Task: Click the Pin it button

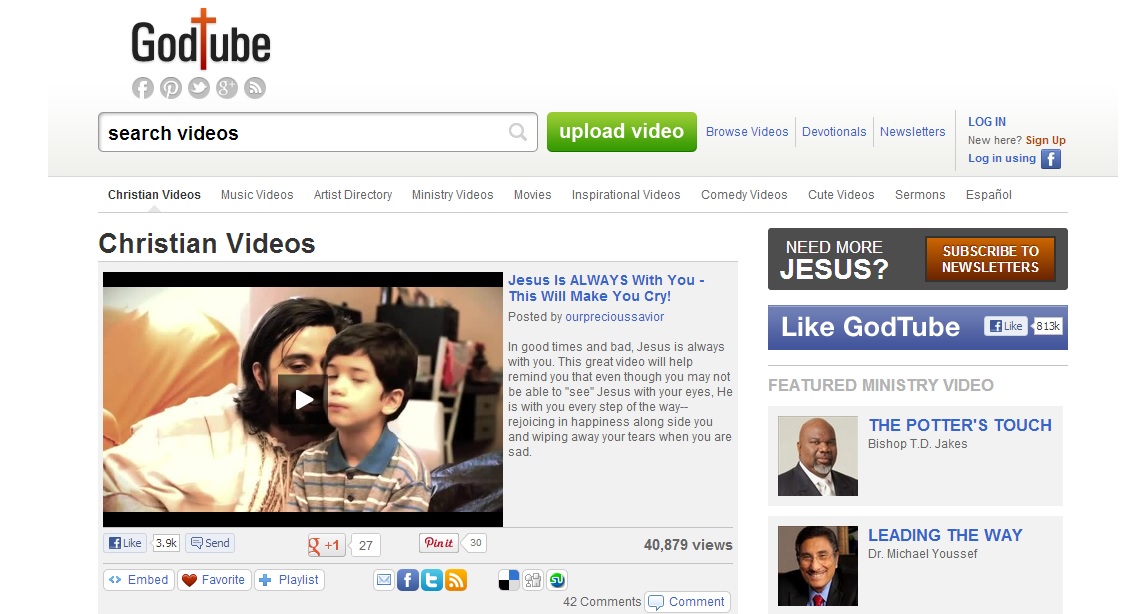Action: (x=438, y=543)
